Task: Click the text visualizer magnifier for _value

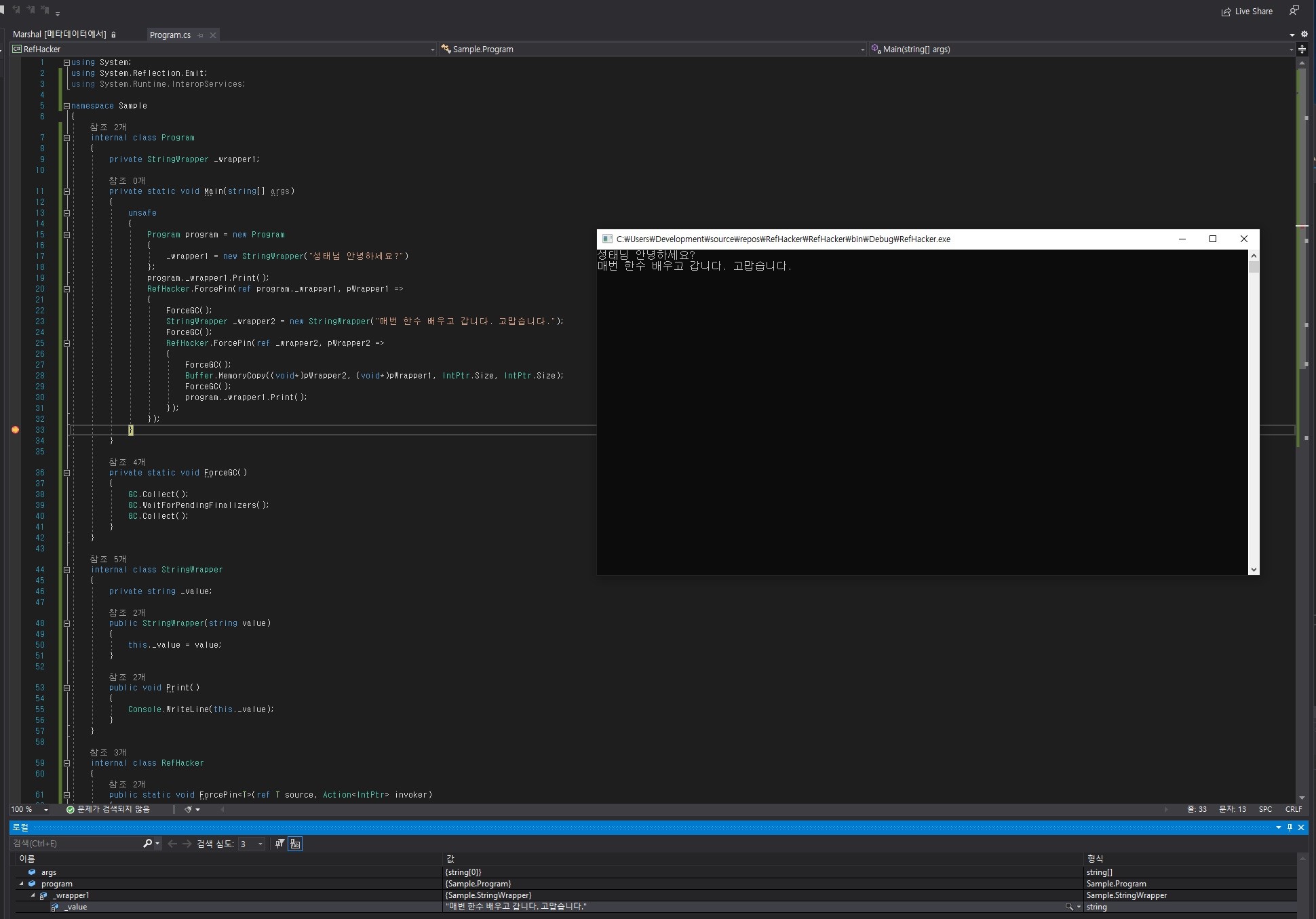Action: [x=1069, y=907]
